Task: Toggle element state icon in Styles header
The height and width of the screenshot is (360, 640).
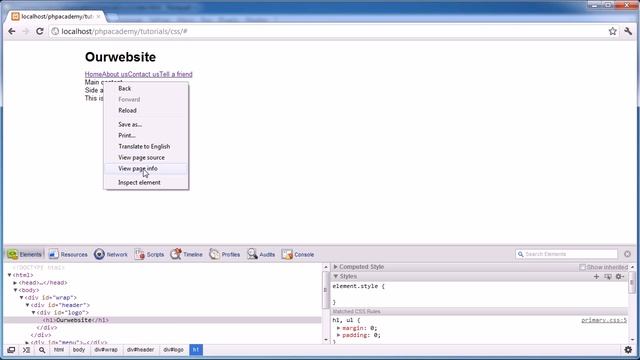Action: (x=608, y=276)
